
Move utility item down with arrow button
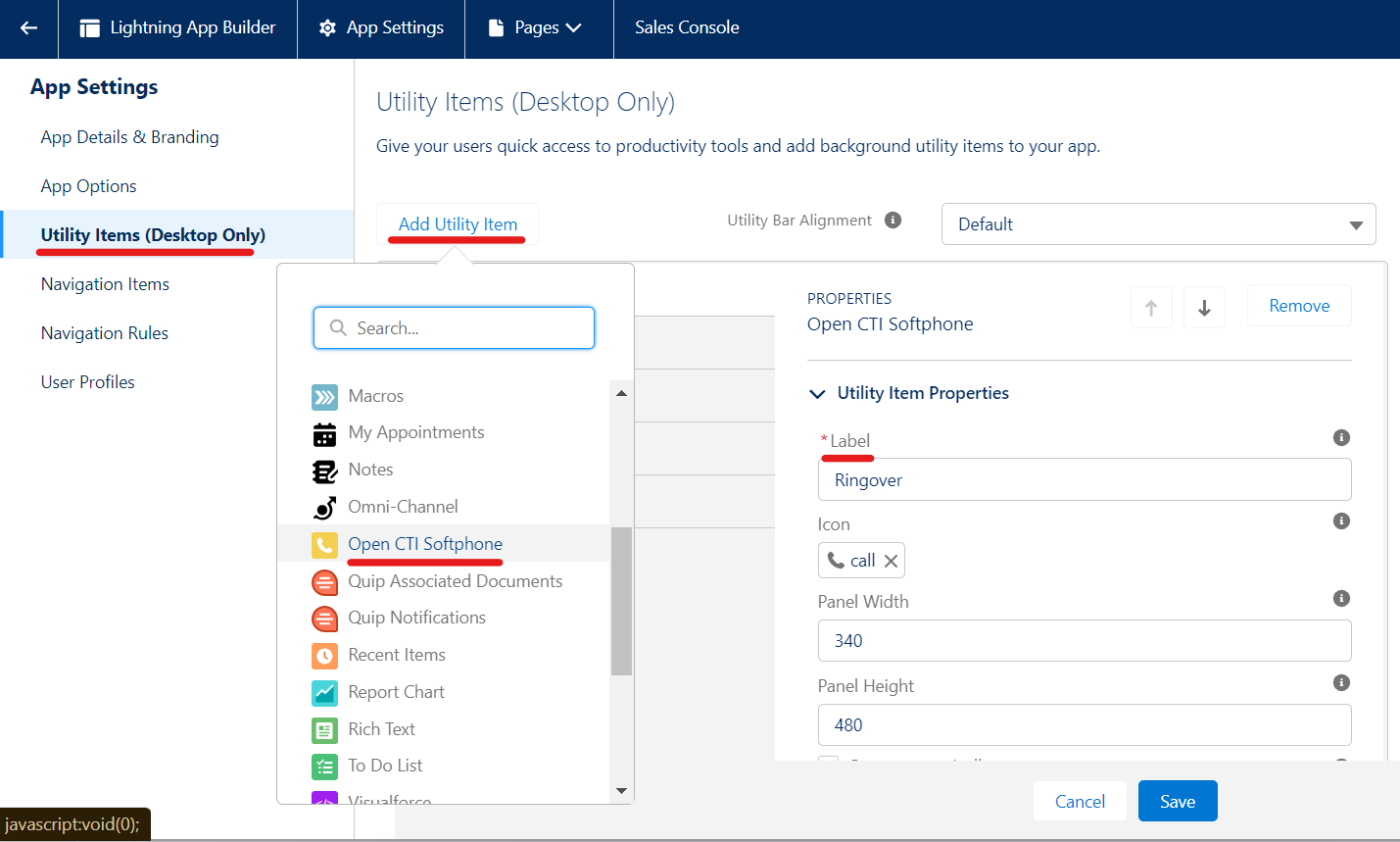coord(1204,307)
